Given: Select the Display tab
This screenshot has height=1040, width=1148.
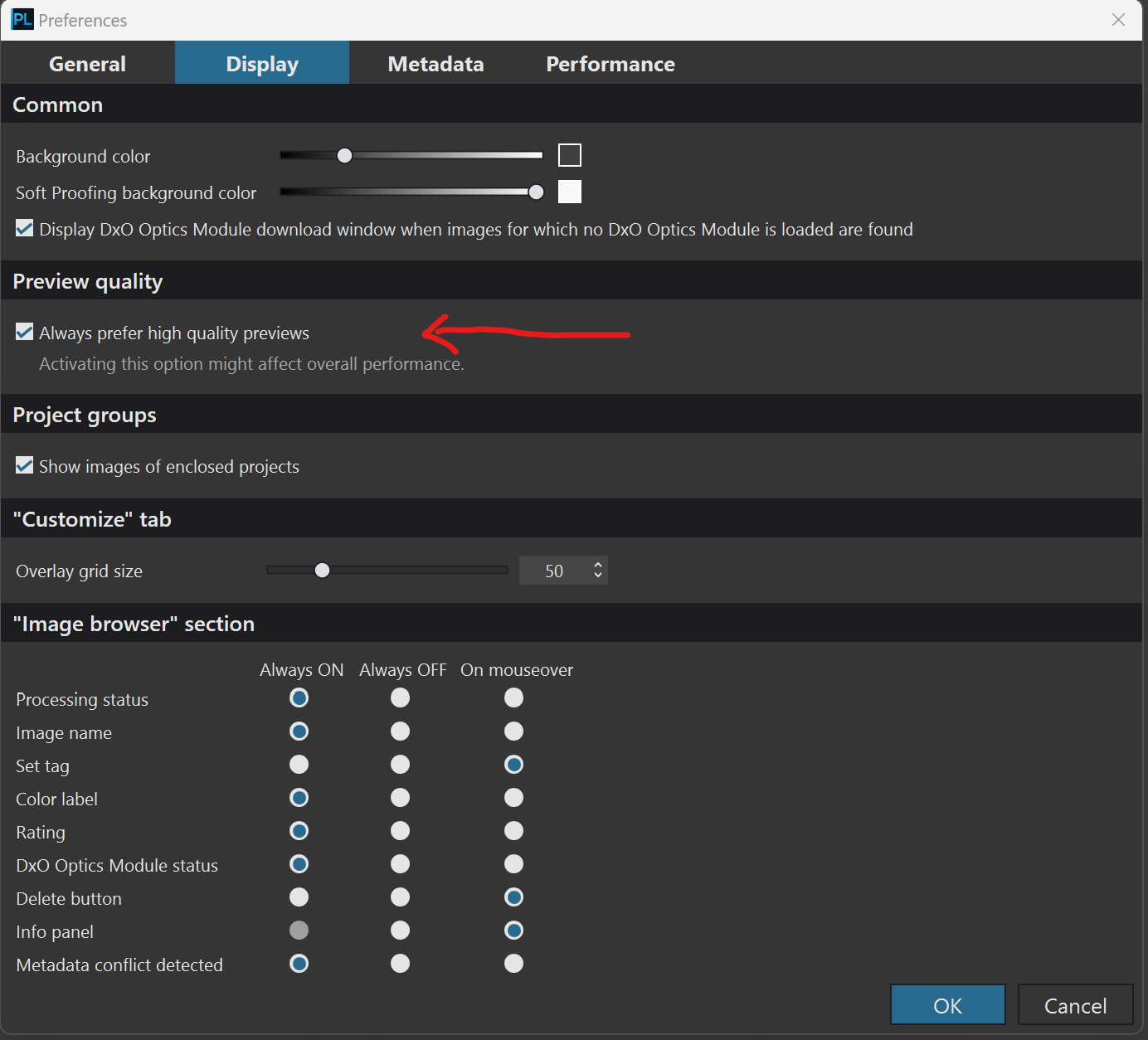Looking at the screenshot, I should 262,64.
